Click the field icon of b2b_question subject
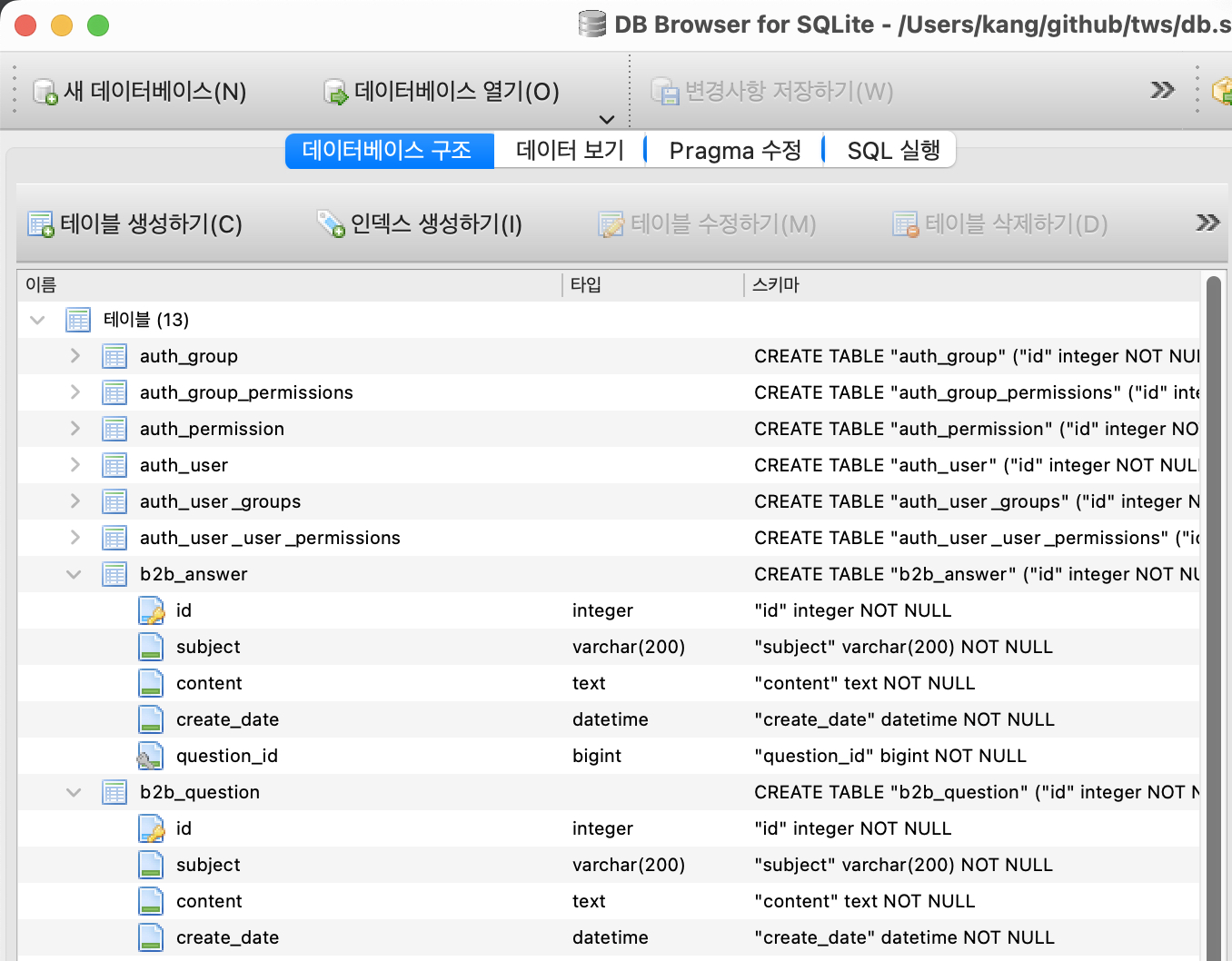 (x=151, y=865)
